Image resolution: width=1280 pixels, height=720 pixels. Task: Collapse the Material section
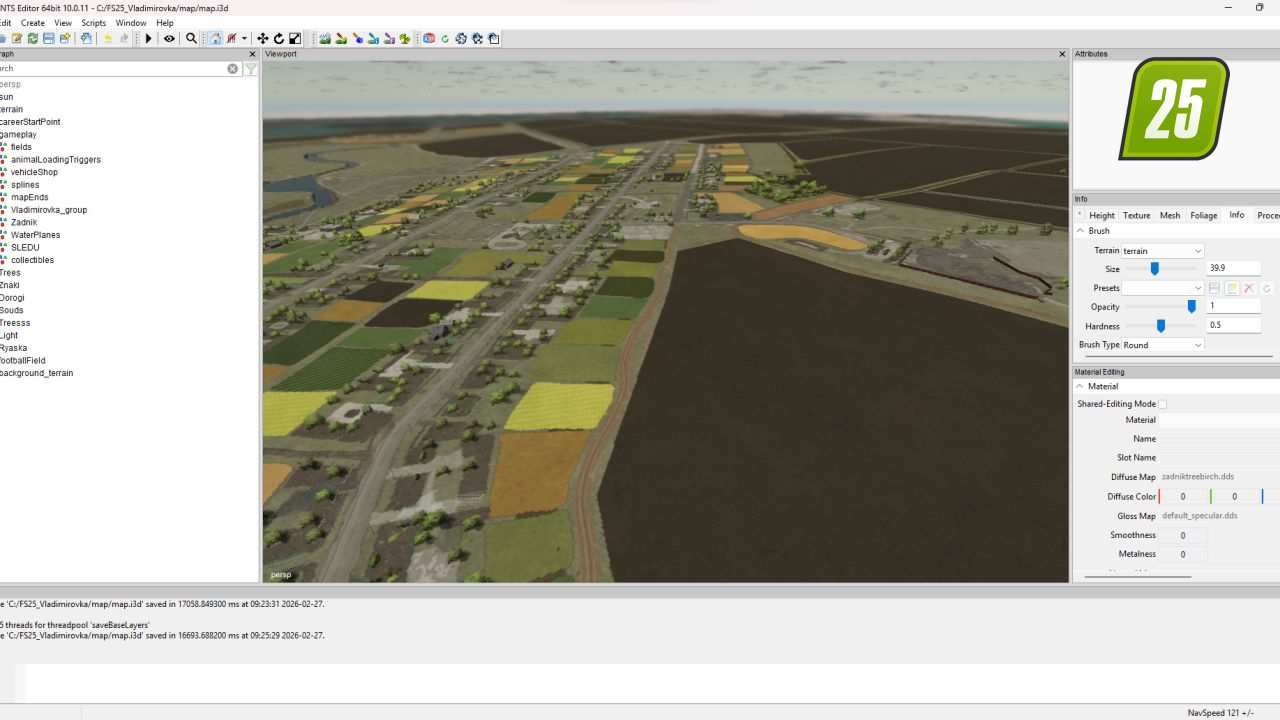point(1080,386)
